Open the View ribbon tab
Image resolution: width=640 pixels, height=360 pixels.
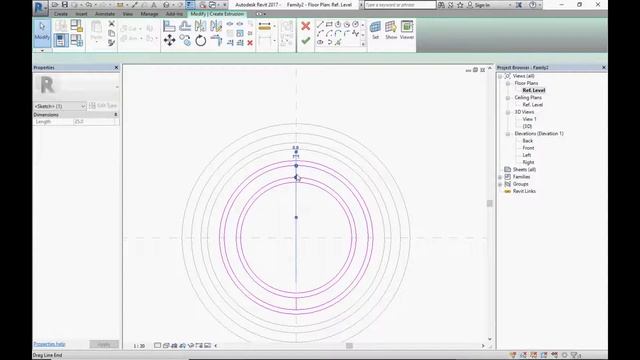click(128, 14)
